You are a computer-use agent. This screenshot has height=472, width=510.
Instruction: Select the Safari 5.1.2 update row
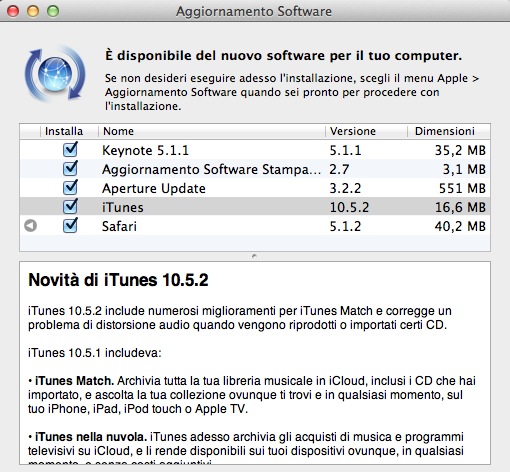coord(255,226)
